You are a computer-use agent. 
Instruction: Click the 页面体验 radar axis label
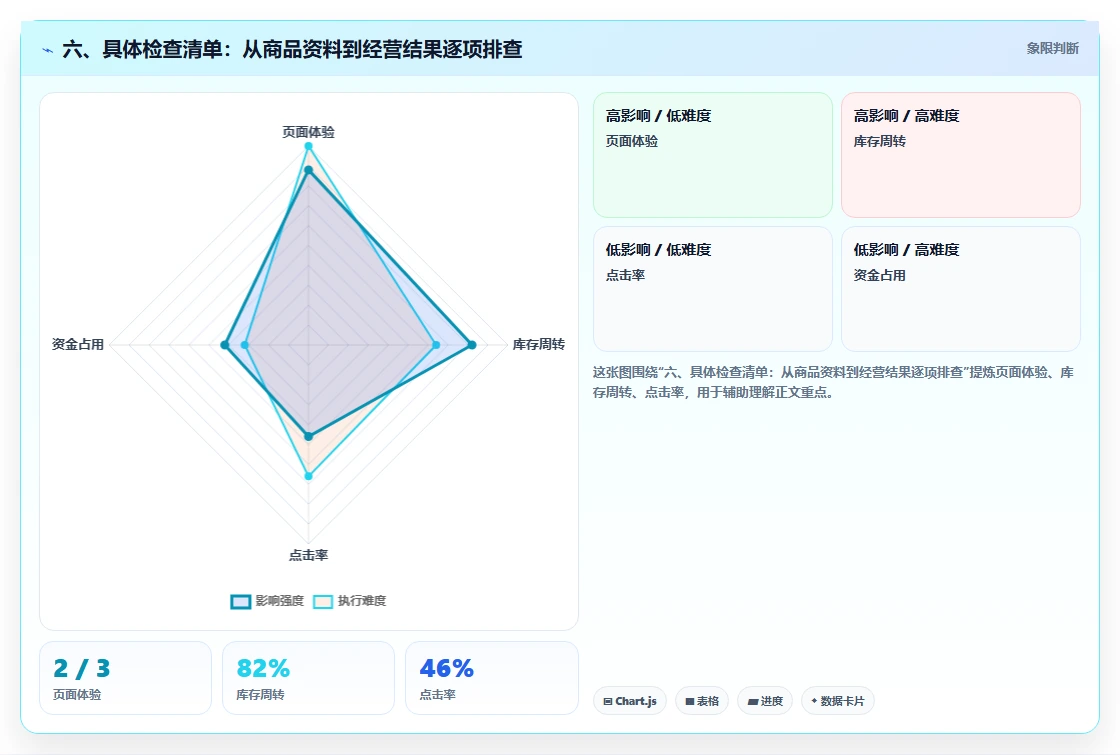click(x=309, y=132)
